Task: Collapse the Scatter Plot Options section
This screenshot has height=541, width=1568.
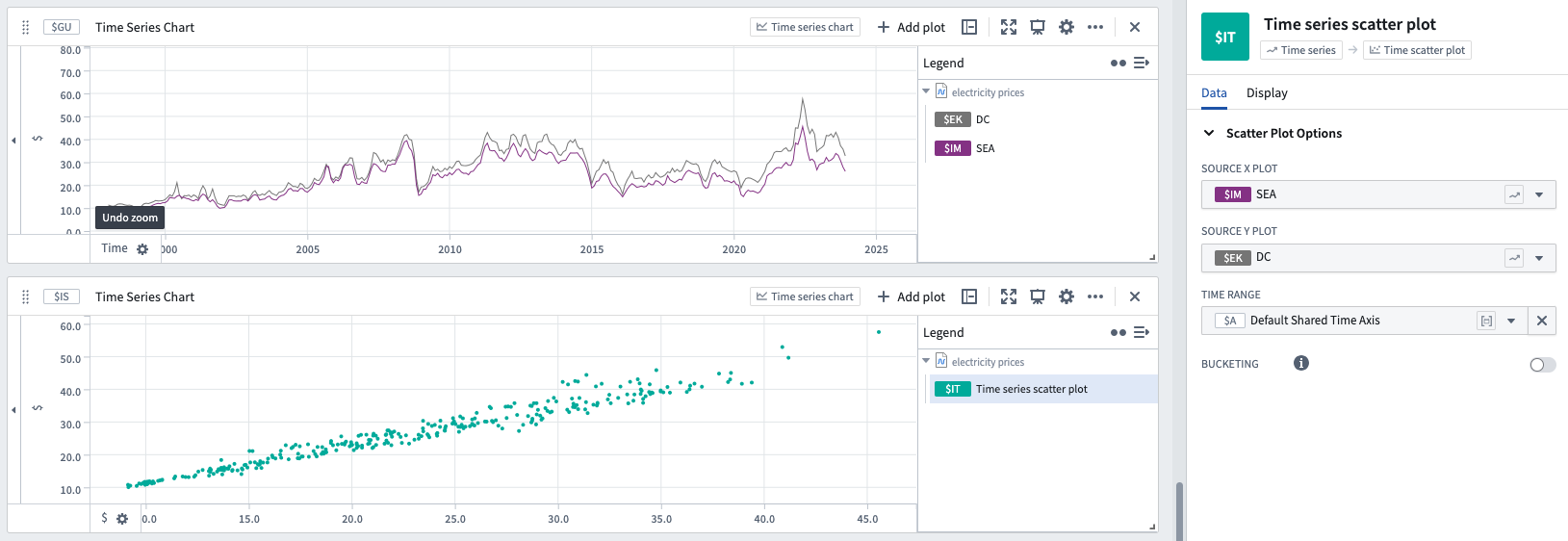Action: pyautogui.click(x=1209, y=133)
